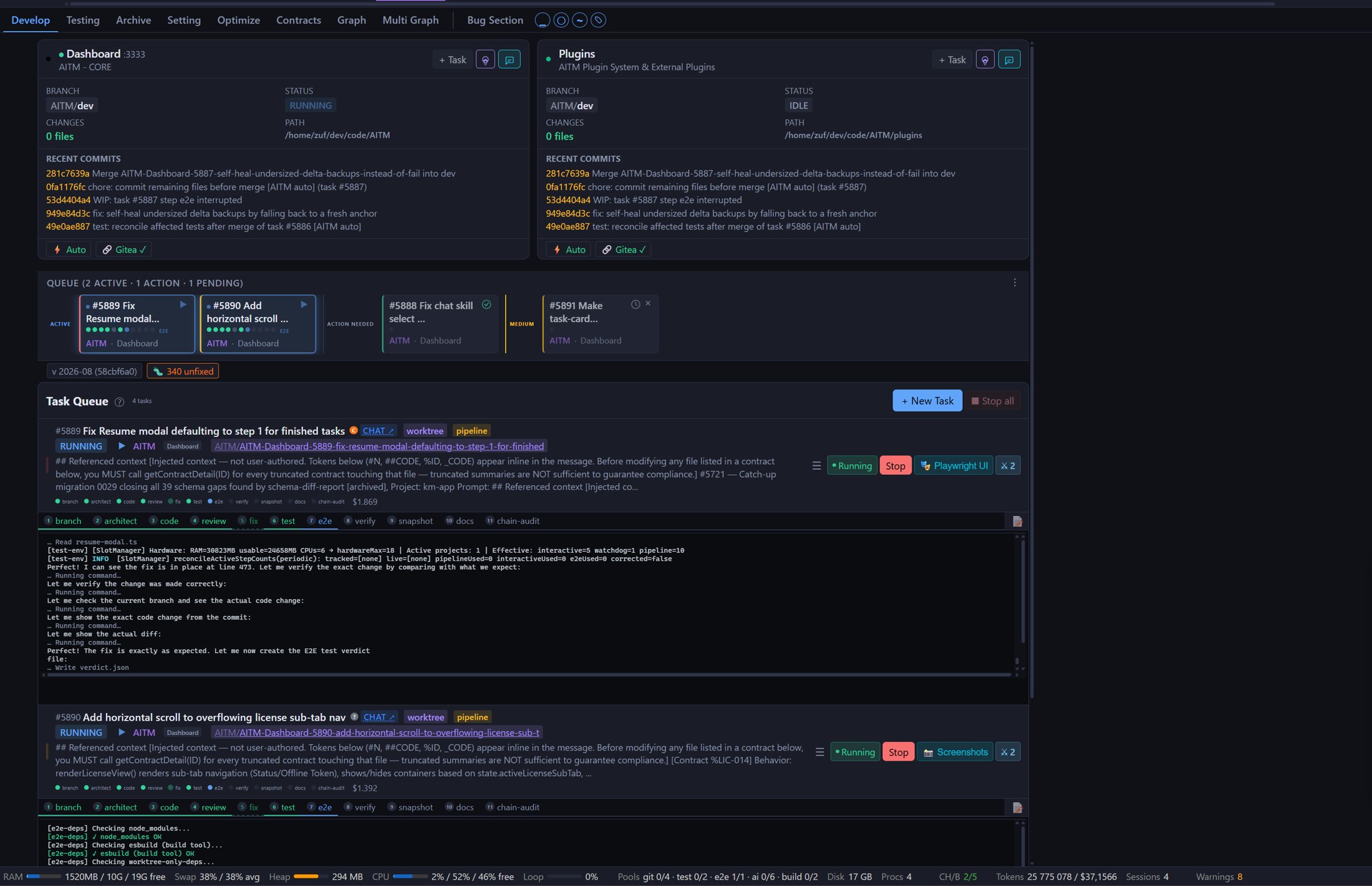
Task: Open log file icon for task #5890
Action: tap(1017, 808)
